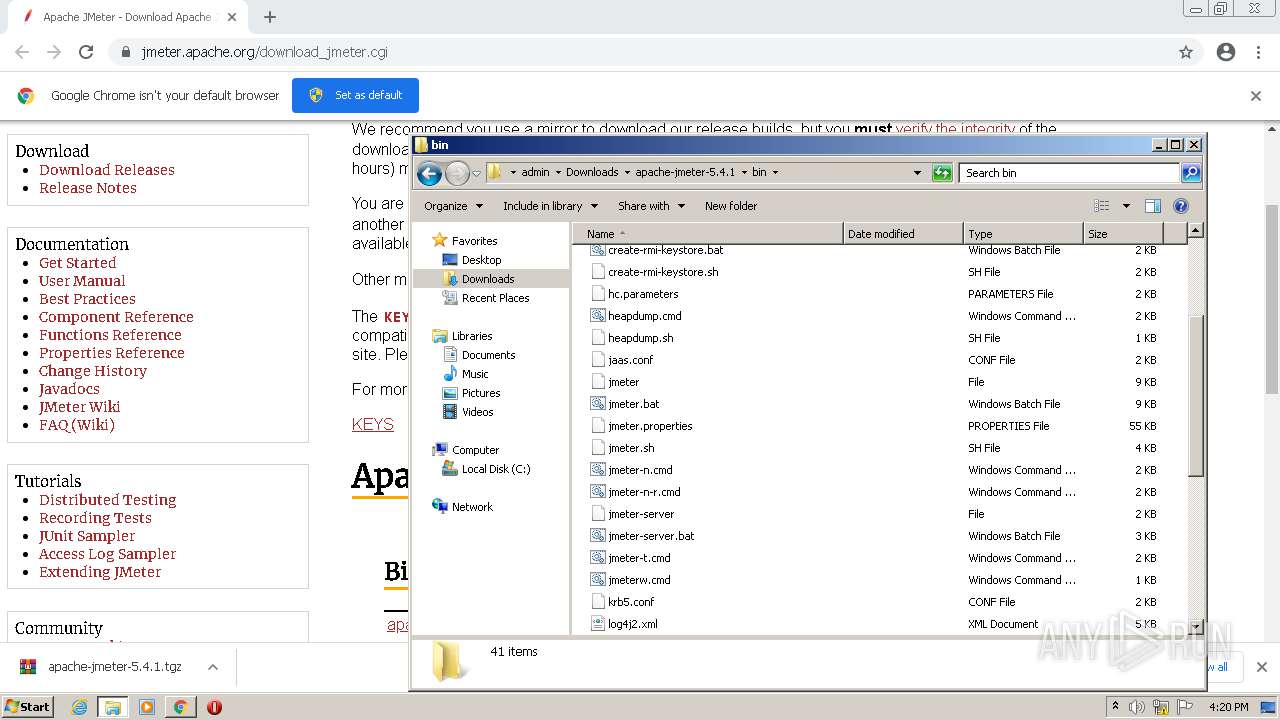
Task: Dismiss the default browser infobar
Action: click(1256, 96)
